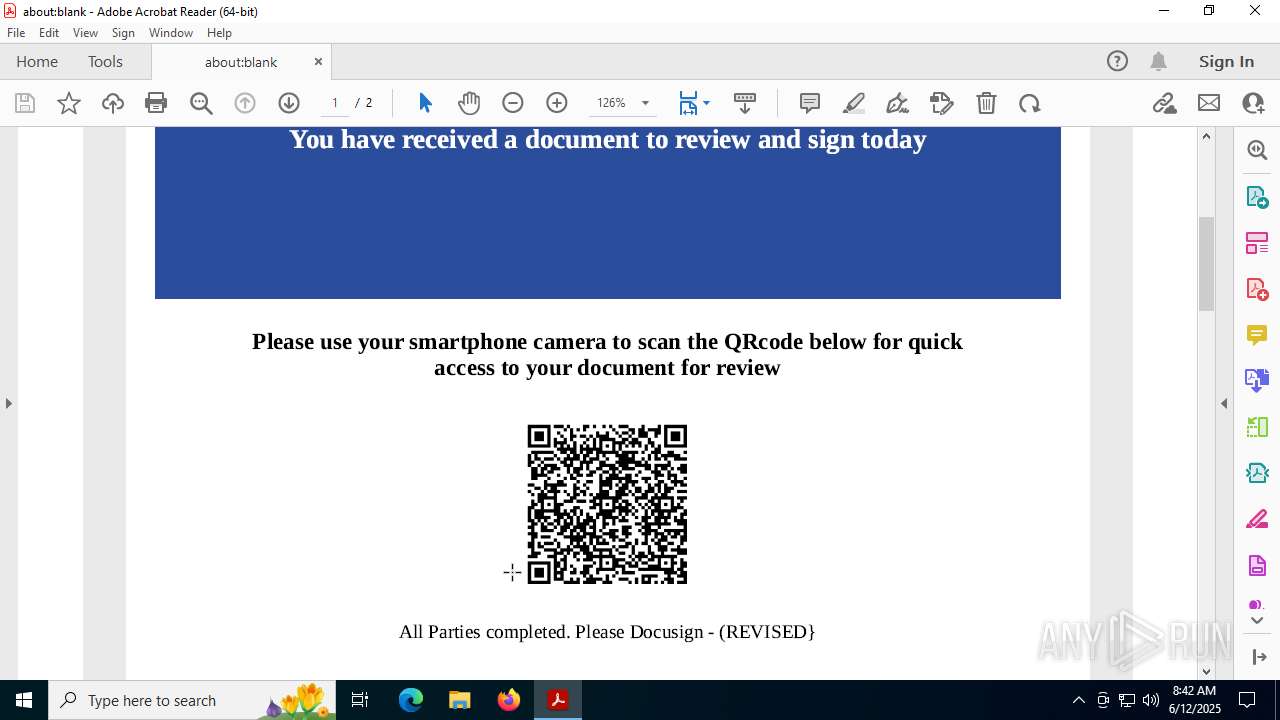Click the Delete trash icon

986,103
